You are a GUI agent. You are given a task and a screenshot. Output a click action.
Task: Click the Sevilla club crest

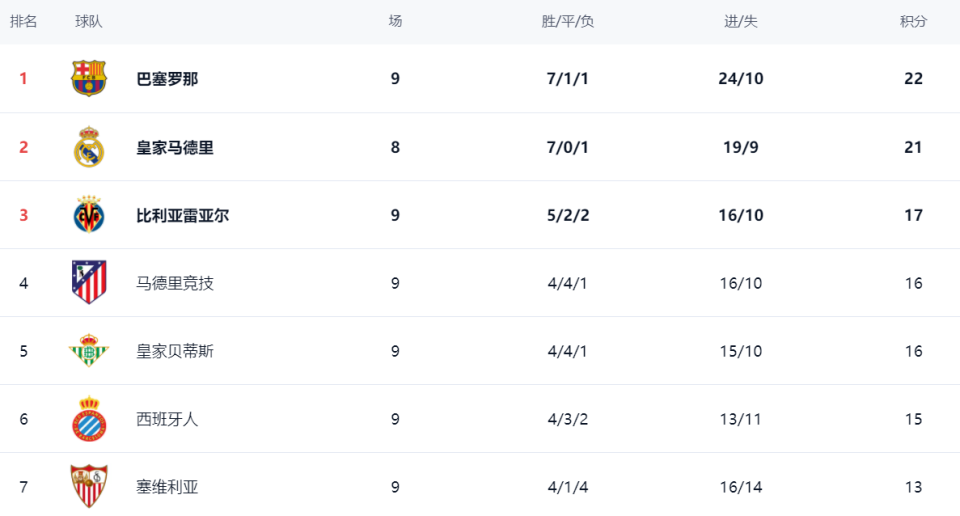[89, 487]
